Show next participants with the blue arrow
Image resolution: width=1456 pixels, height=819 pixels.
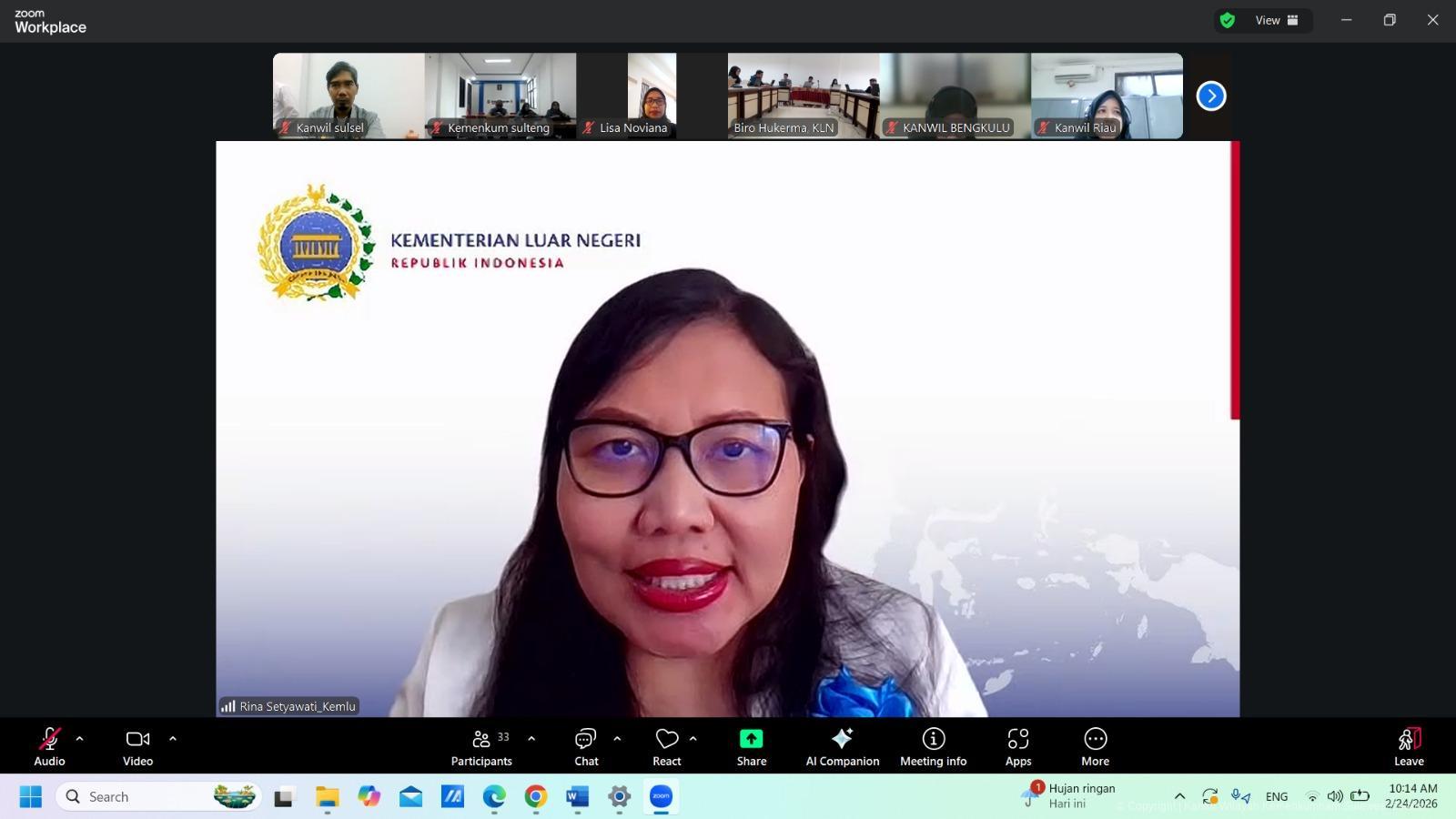pos(1210,96)
